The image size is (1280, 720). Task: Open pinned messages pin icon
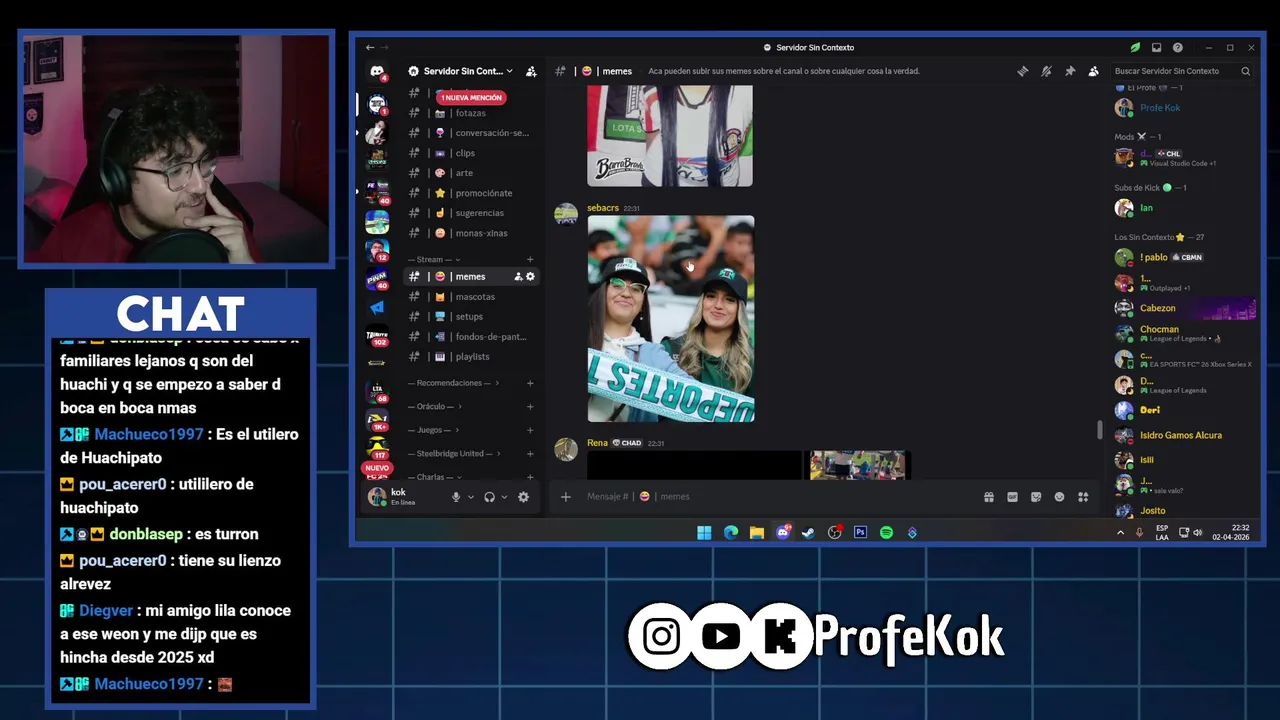click(1070, 71)
